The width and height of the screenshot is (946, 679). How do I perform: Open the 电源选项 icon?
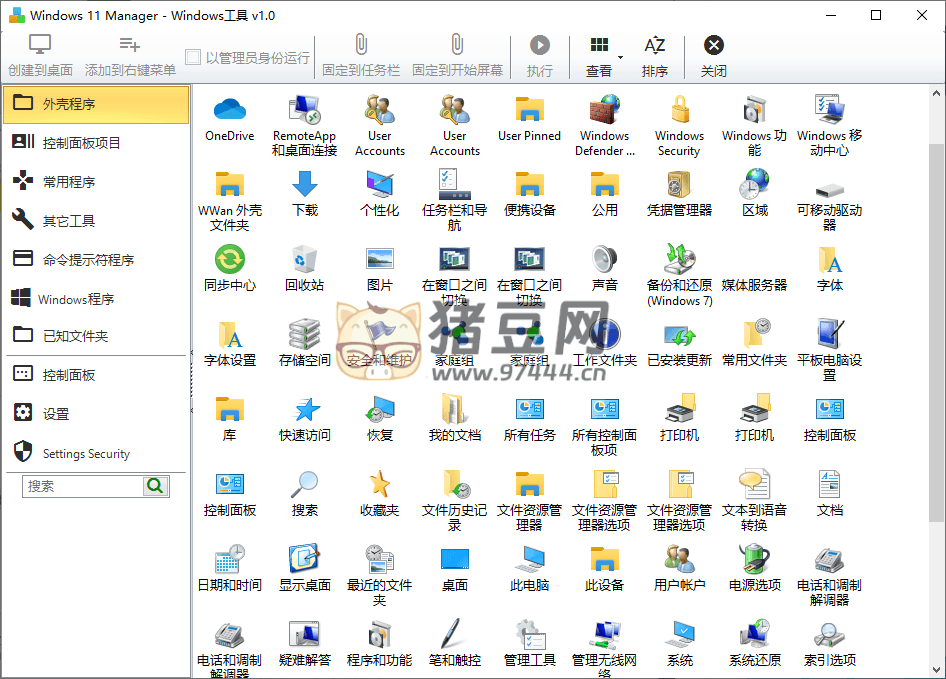(754, 560)
